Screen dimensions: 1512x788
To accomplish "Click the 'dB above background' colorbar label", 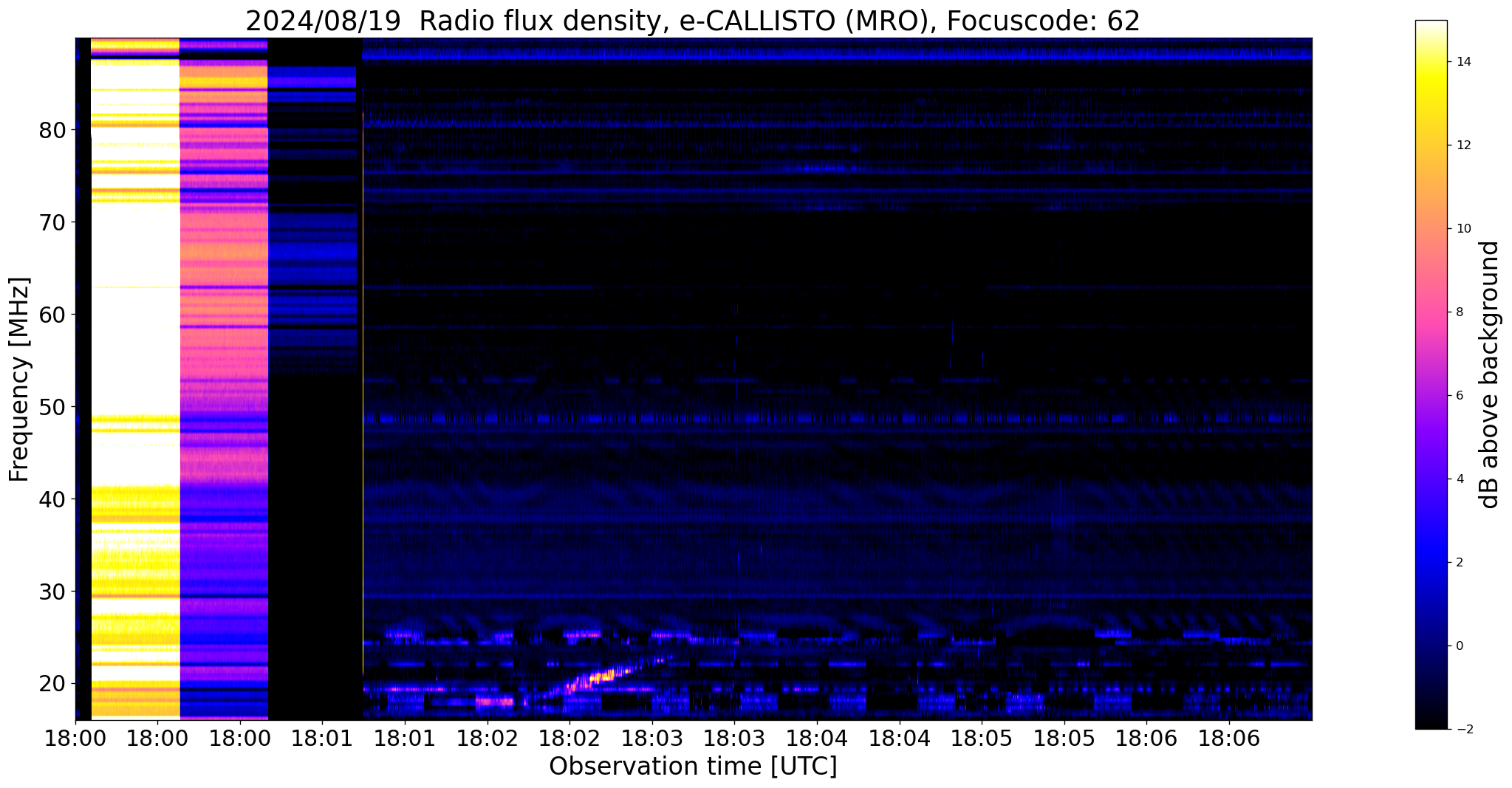I will [x=1490, y=374].
